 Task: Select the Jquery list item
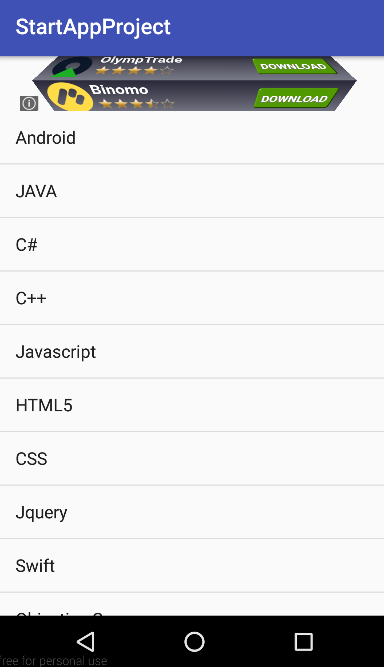[192, 513]
